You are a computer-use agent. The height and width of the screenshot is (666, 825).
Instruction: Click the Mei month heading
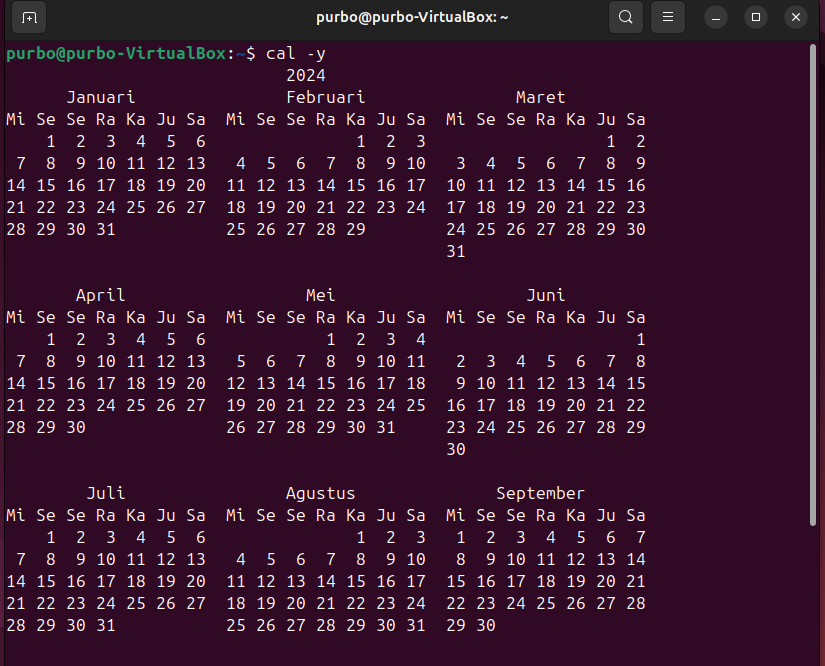tap(320, 295)
